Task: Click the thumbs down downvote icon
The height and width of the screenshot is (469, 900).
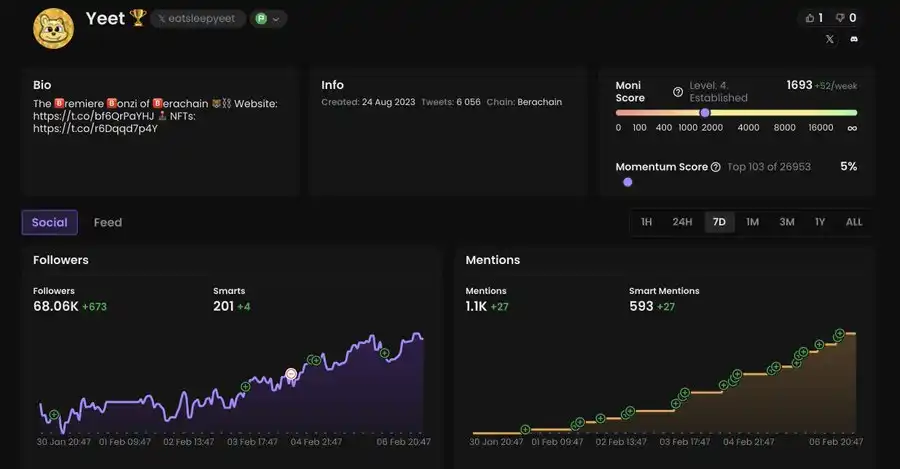Action: click(840, 18)
